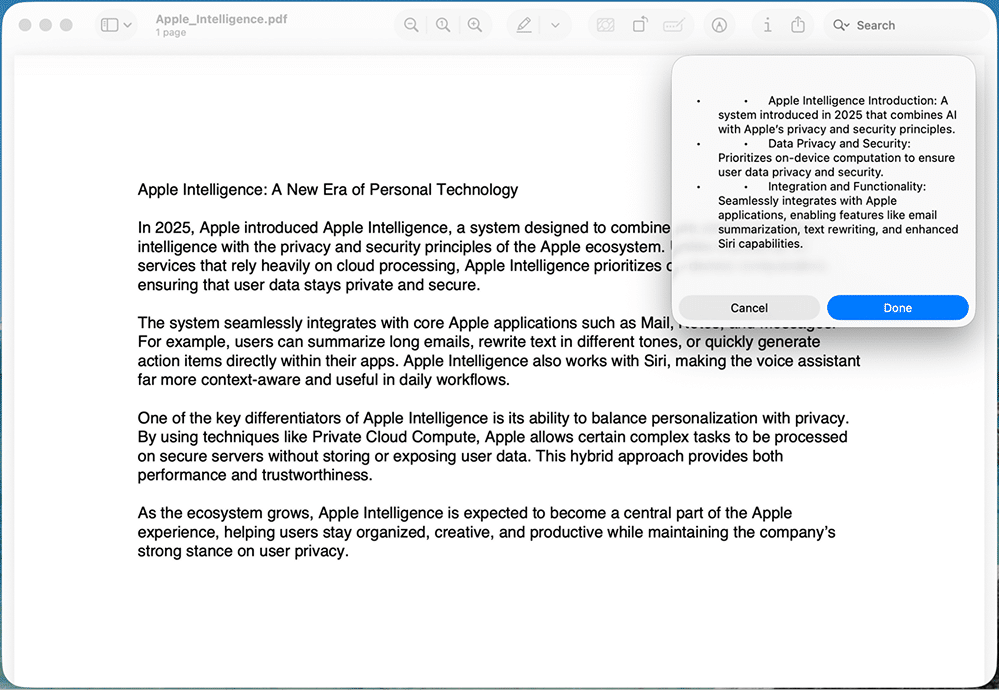Cancel the AI summary popup
Image resolution: width=999 pixels, height=690 pixels.
[x=749, y=307]
